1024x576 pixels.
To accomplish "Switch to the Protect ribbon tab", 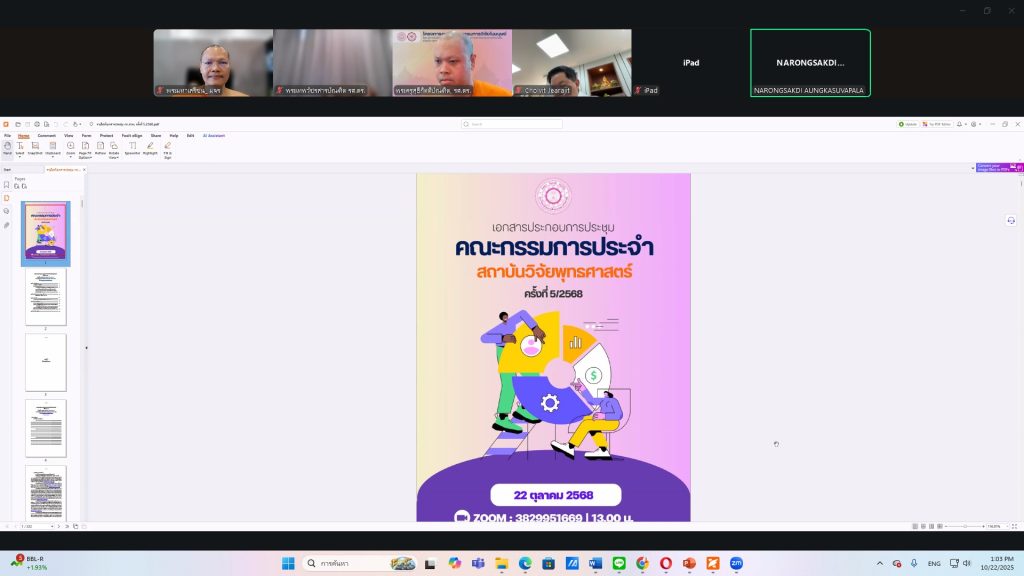I will coord(106,135).
